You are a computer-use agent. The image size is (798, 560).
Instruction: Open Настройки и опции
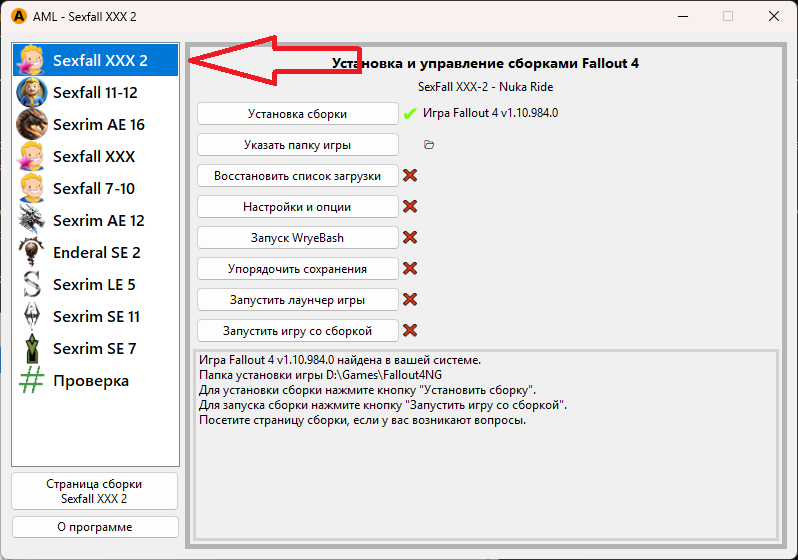click(x=297, y=207)
